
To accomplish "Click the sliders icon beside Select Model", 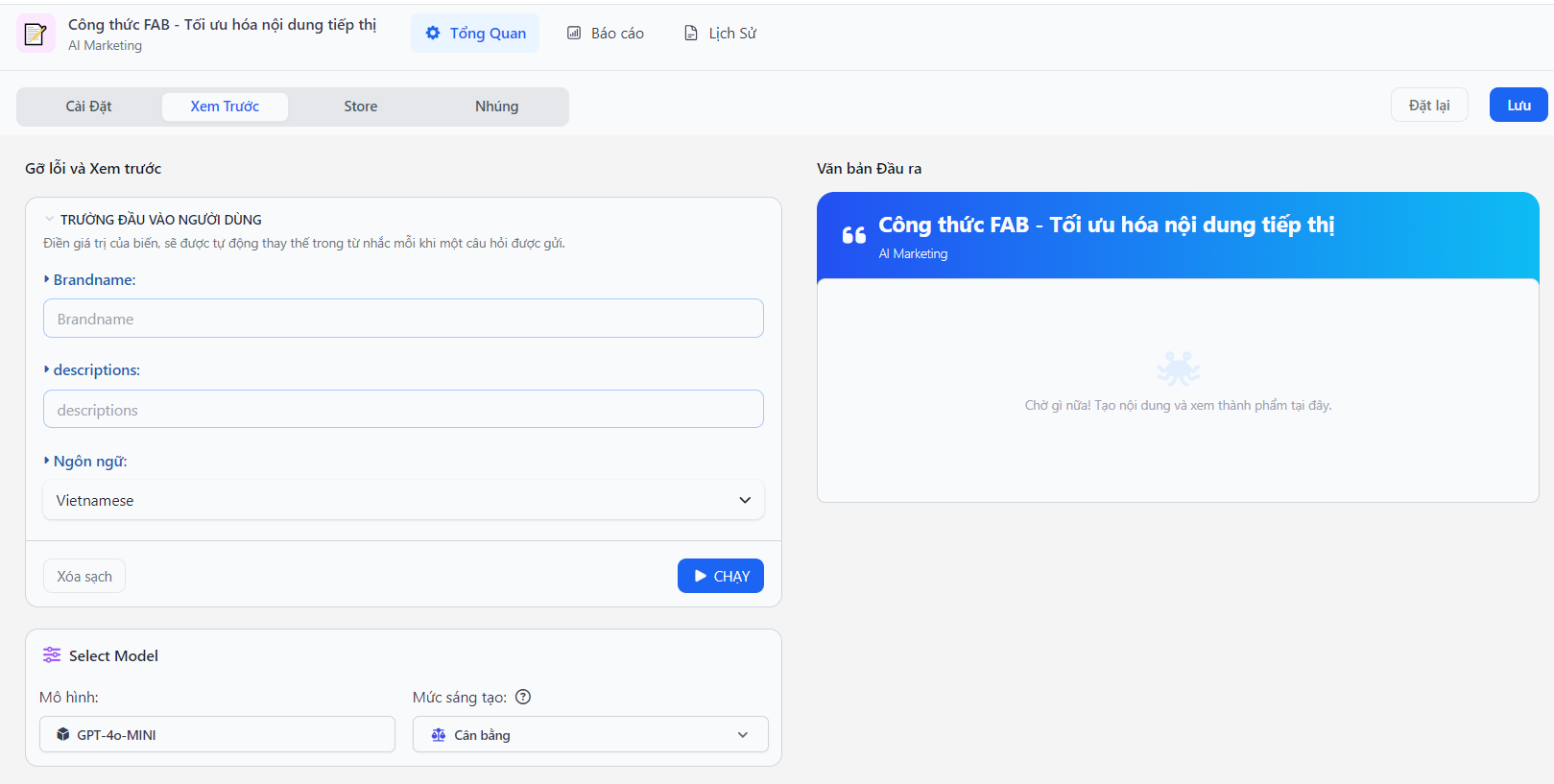I will (x=52, y=655).
